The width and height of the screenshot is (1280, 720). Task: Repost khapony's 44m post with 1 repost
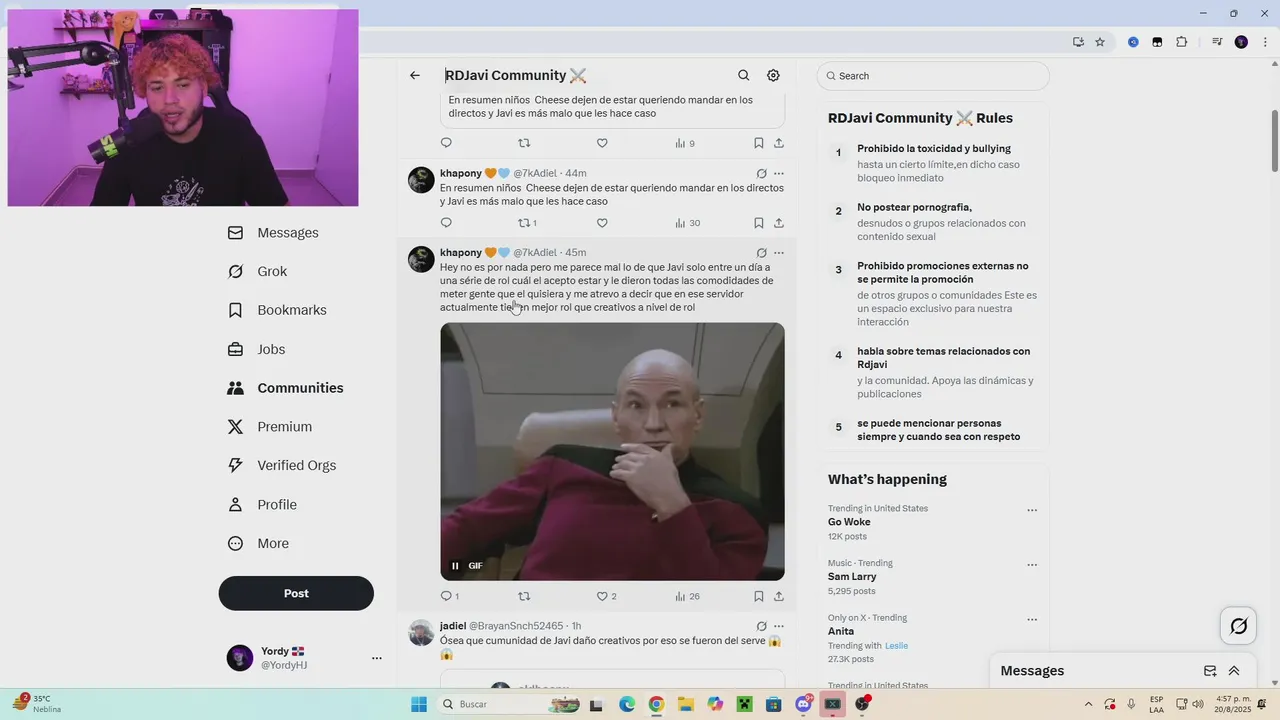(527, 223)
